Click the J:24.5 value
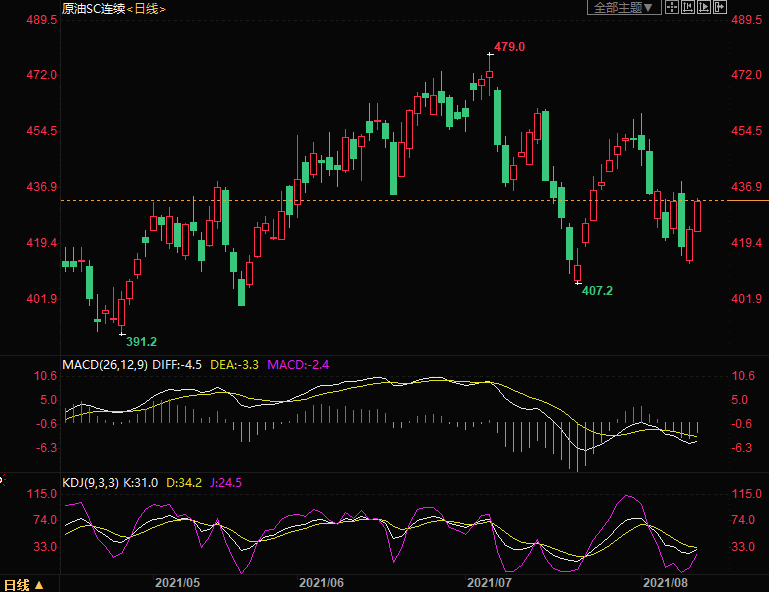Image resolution: width=769 pixels, height=592 pixels. click(x=226, y=483)
